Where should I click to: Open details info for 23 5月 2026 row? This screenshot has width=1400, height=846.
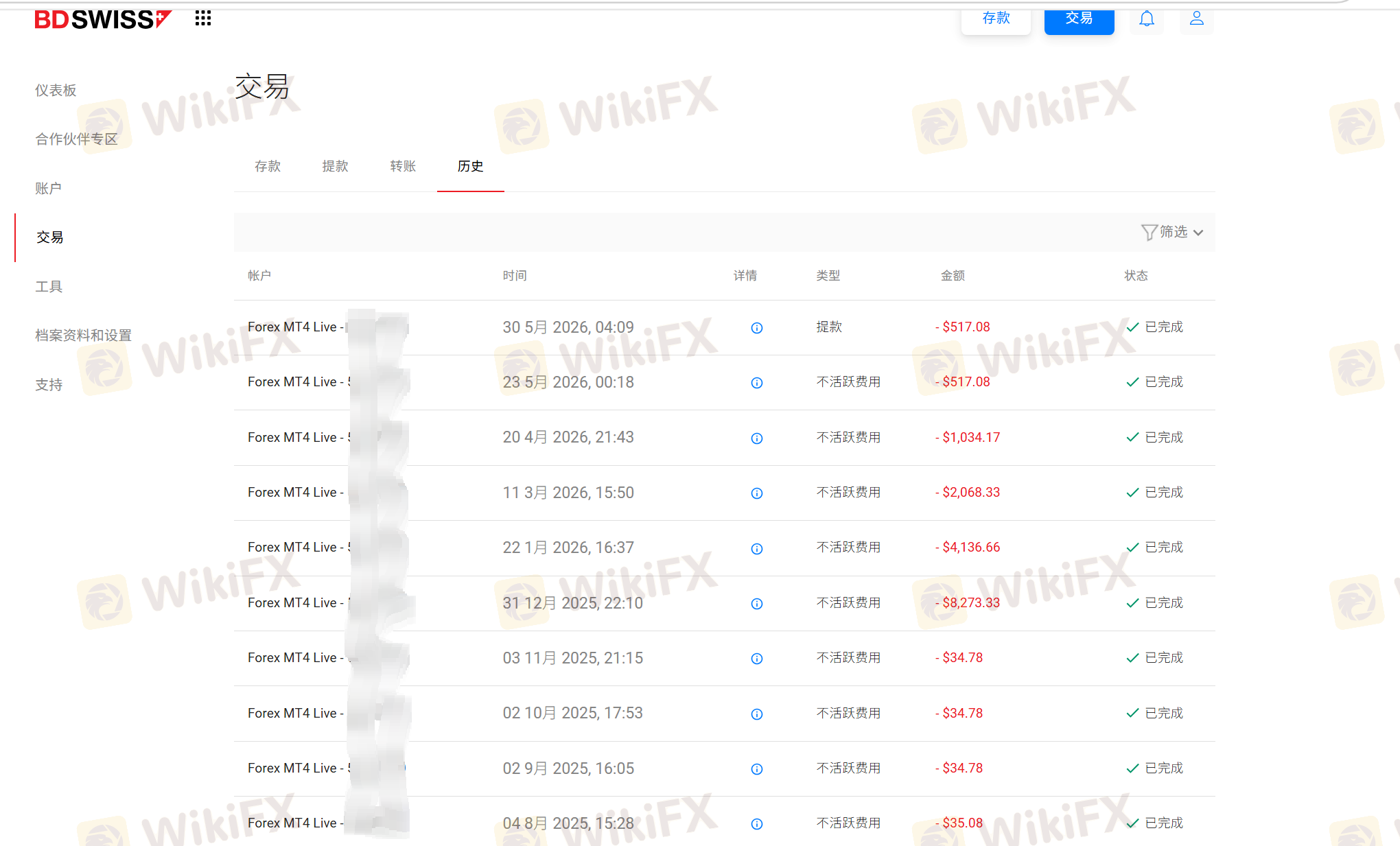click(757, 383)
